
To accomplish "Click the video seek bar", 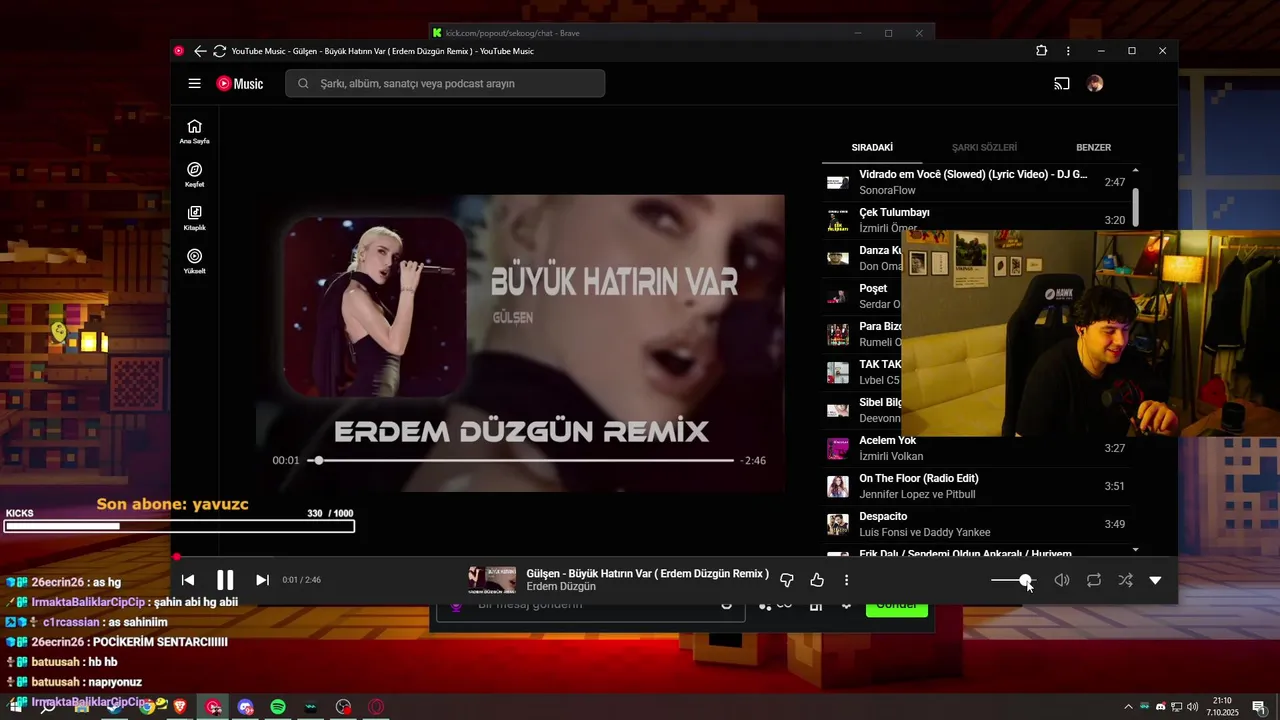I will [x=521, y=461].
